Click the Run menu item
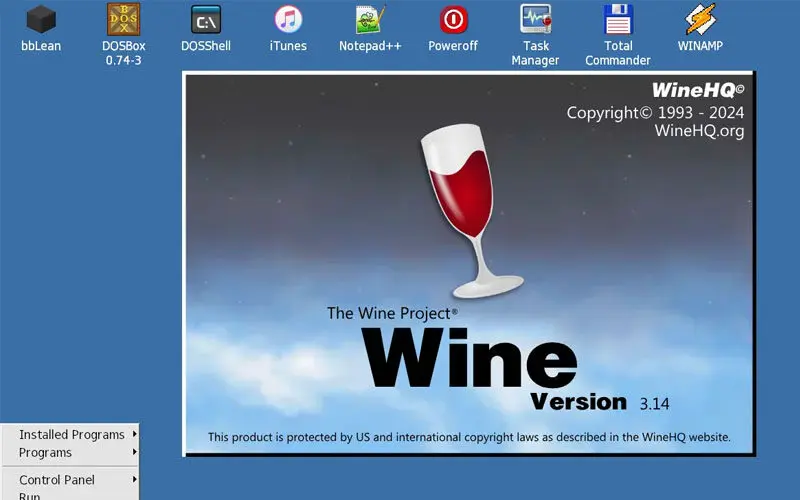 30,496
